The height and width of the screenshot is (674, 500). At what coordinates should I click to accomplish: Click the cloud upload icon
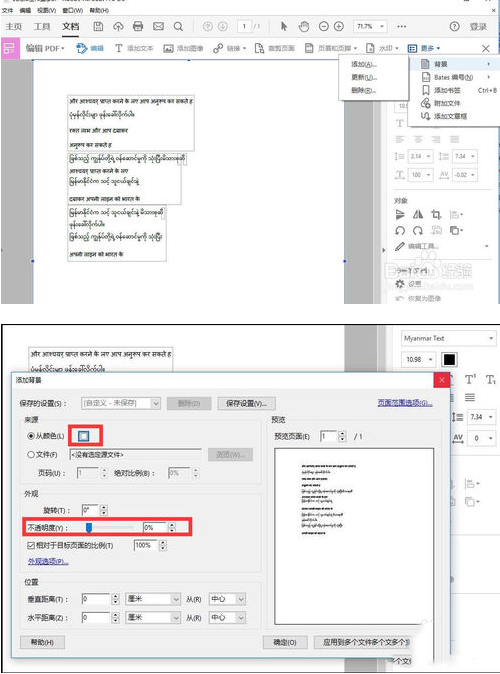[x=118, y=27]
